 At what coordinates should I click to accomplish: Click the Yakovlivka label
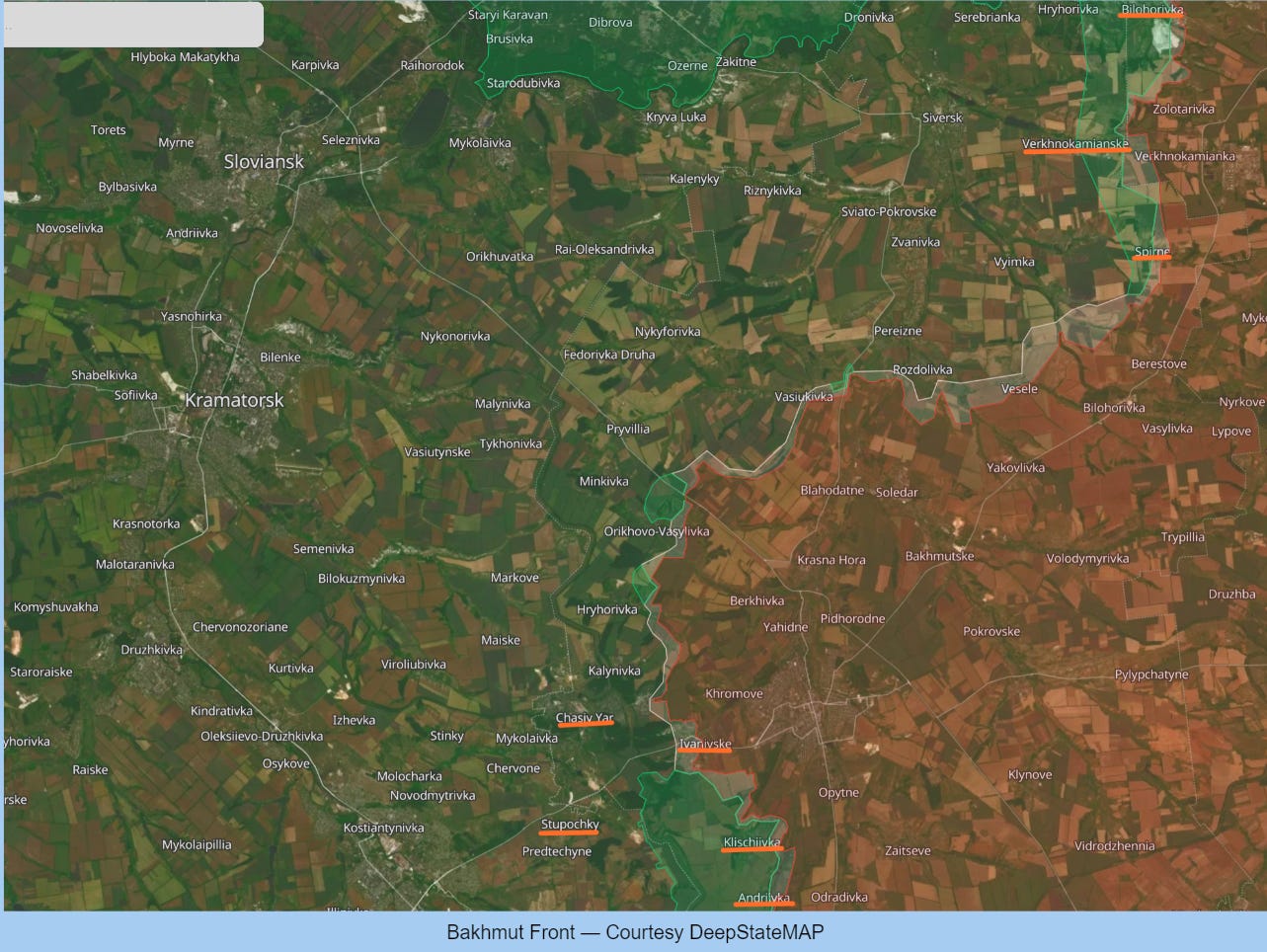click(x=1015, y=467)
